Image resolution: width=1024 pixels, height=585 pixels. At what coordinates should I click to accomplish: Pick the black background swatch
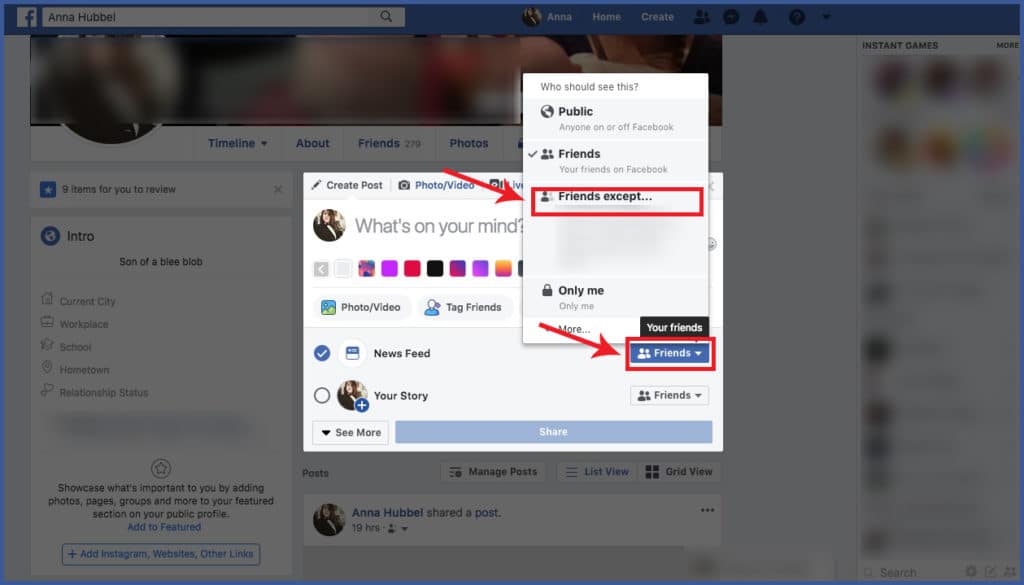coord(435,268)
